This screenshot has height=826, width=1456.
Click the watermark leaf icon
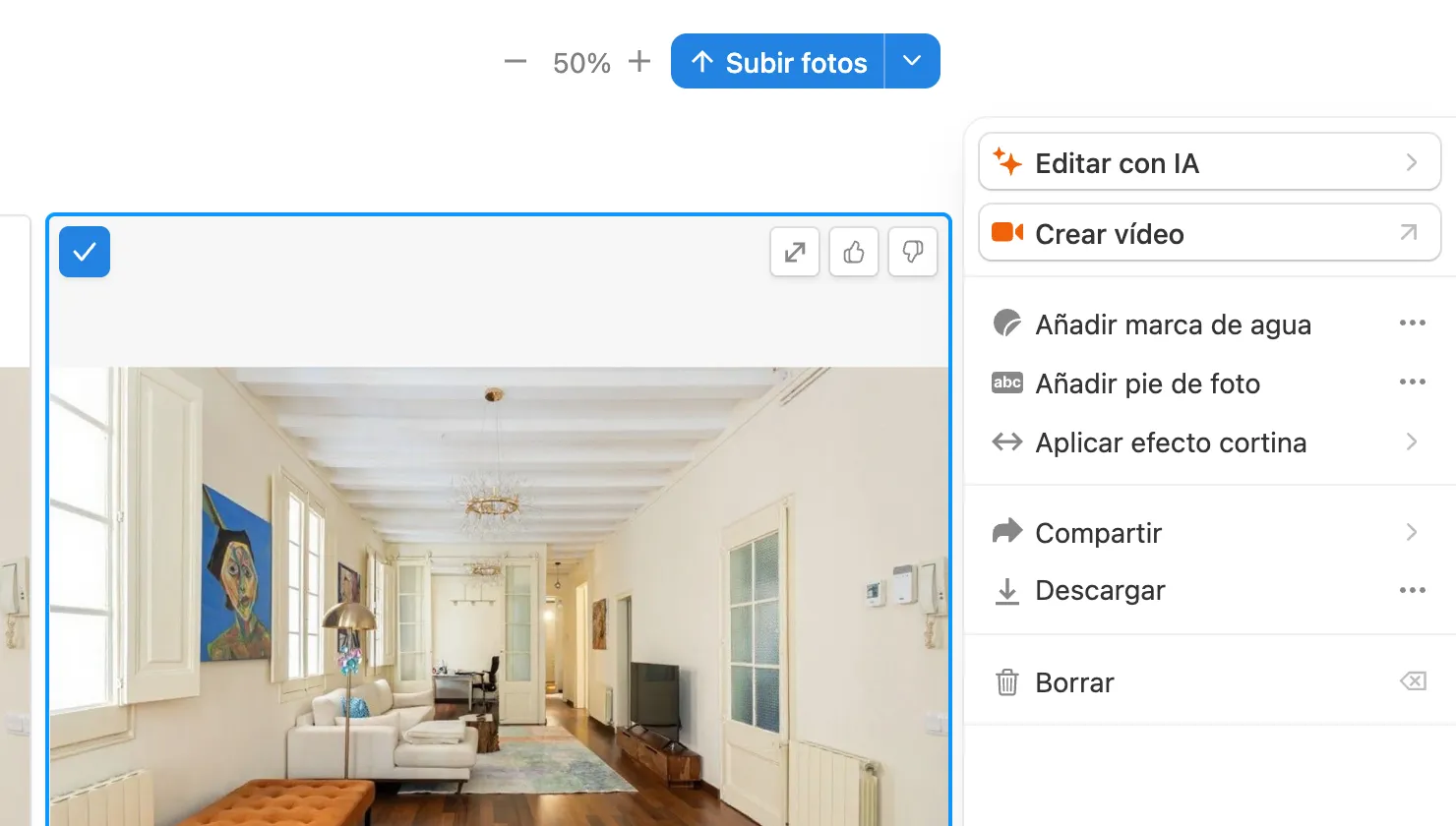point(1007,323)
